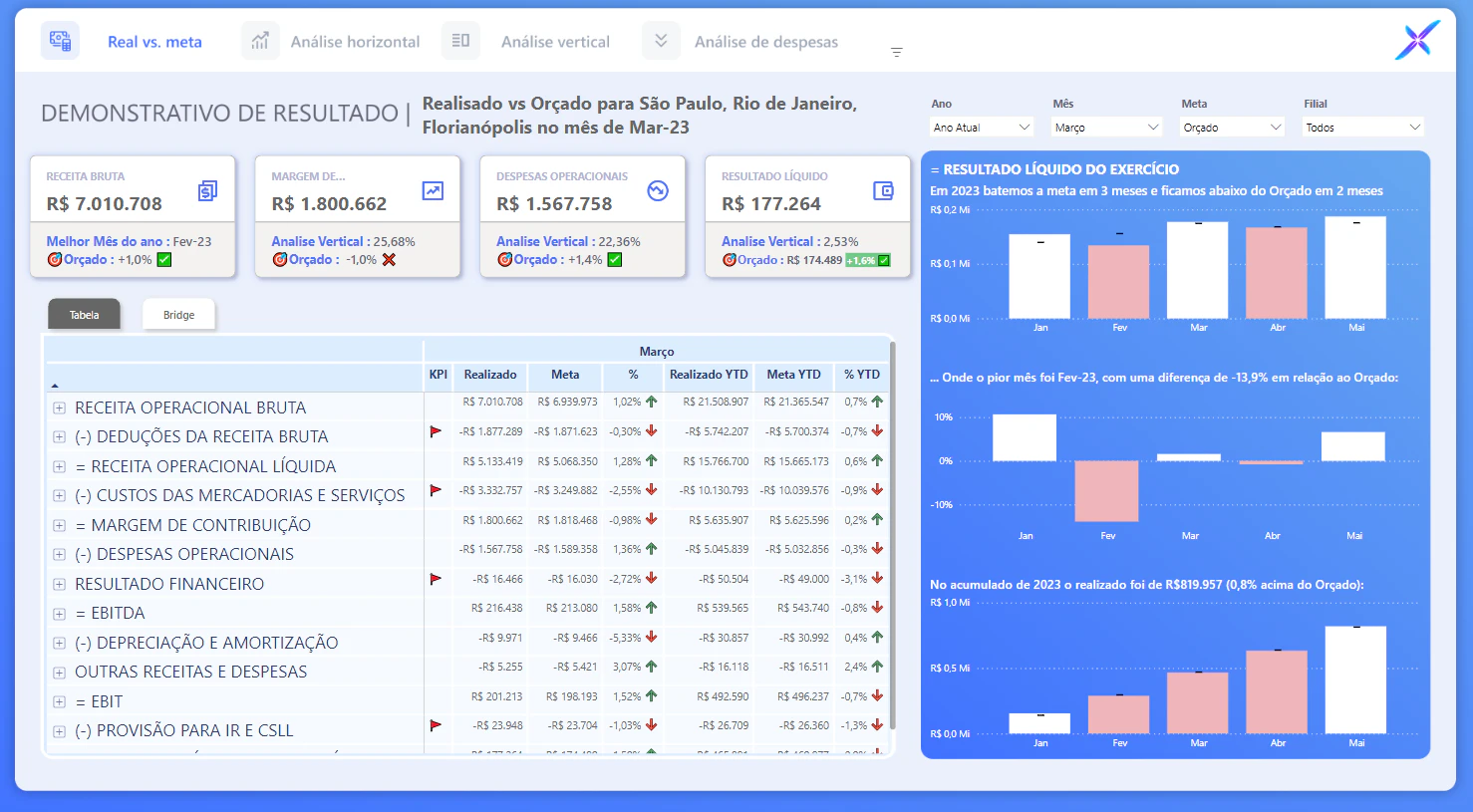The image size is (1473, 812).
Task: Click the Despesas Operacionais card icon
Action: click(x=658, y=190)
